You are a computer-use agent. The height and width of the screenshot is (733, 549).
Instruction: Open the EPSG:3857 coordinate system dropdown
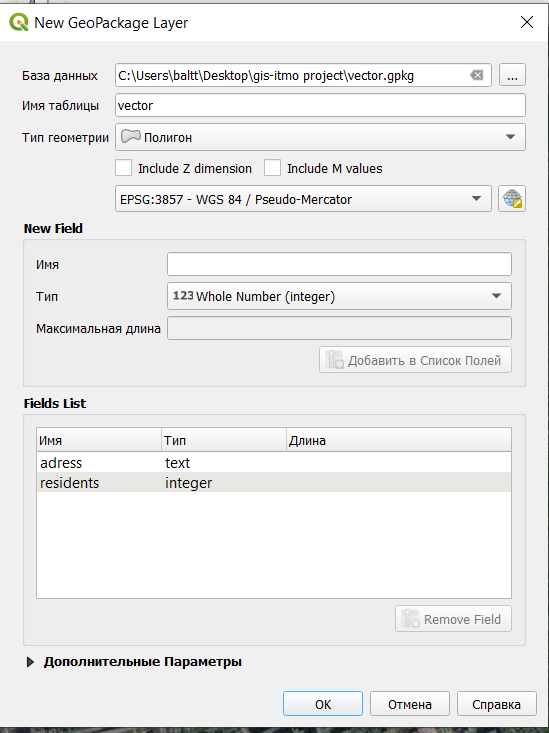click(x=303, y=199)
